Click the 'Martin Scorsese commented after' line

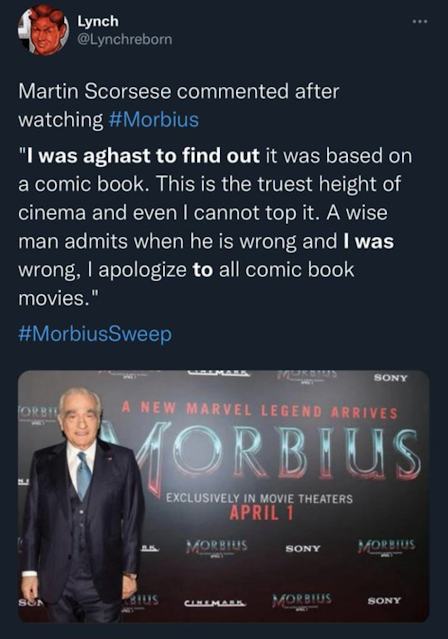[x=179, y=91]
